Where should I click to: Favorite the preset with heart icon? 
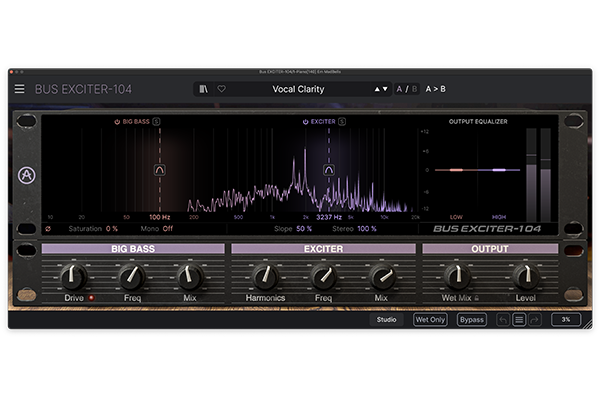coord(221,88)
